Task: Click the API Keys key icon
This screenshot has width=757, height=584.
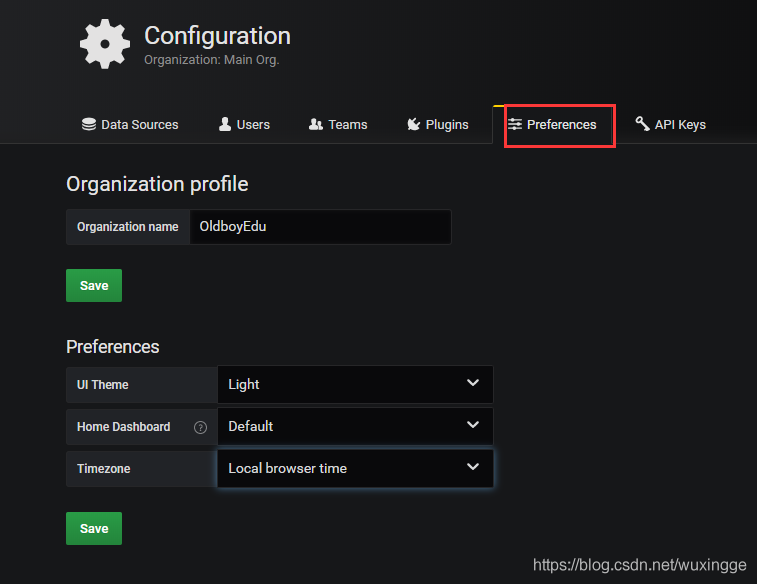Action: [x=642, y=124]
